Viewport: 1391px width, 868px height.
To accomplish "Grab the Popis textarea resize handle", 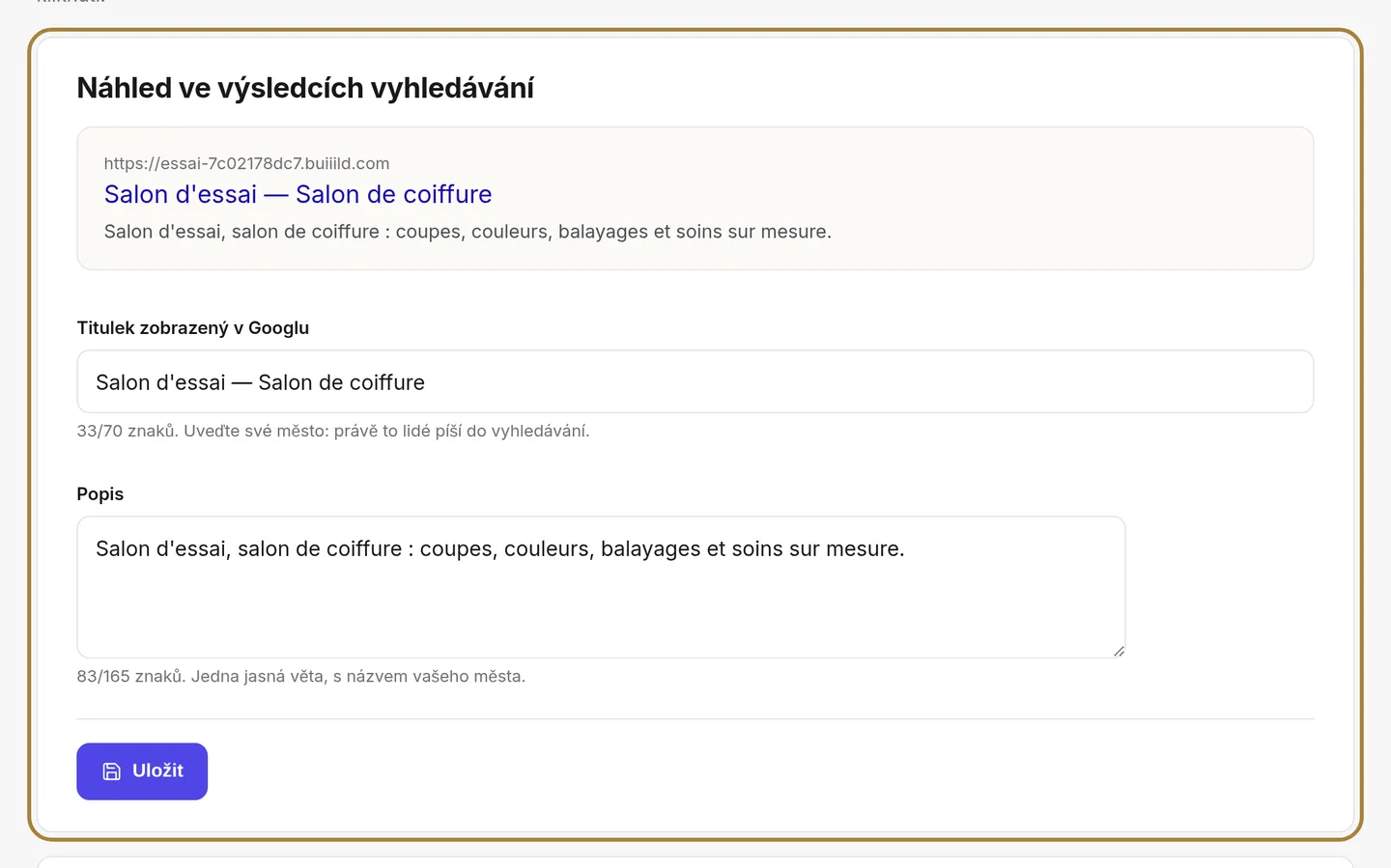I will (x=1118, y=651).
